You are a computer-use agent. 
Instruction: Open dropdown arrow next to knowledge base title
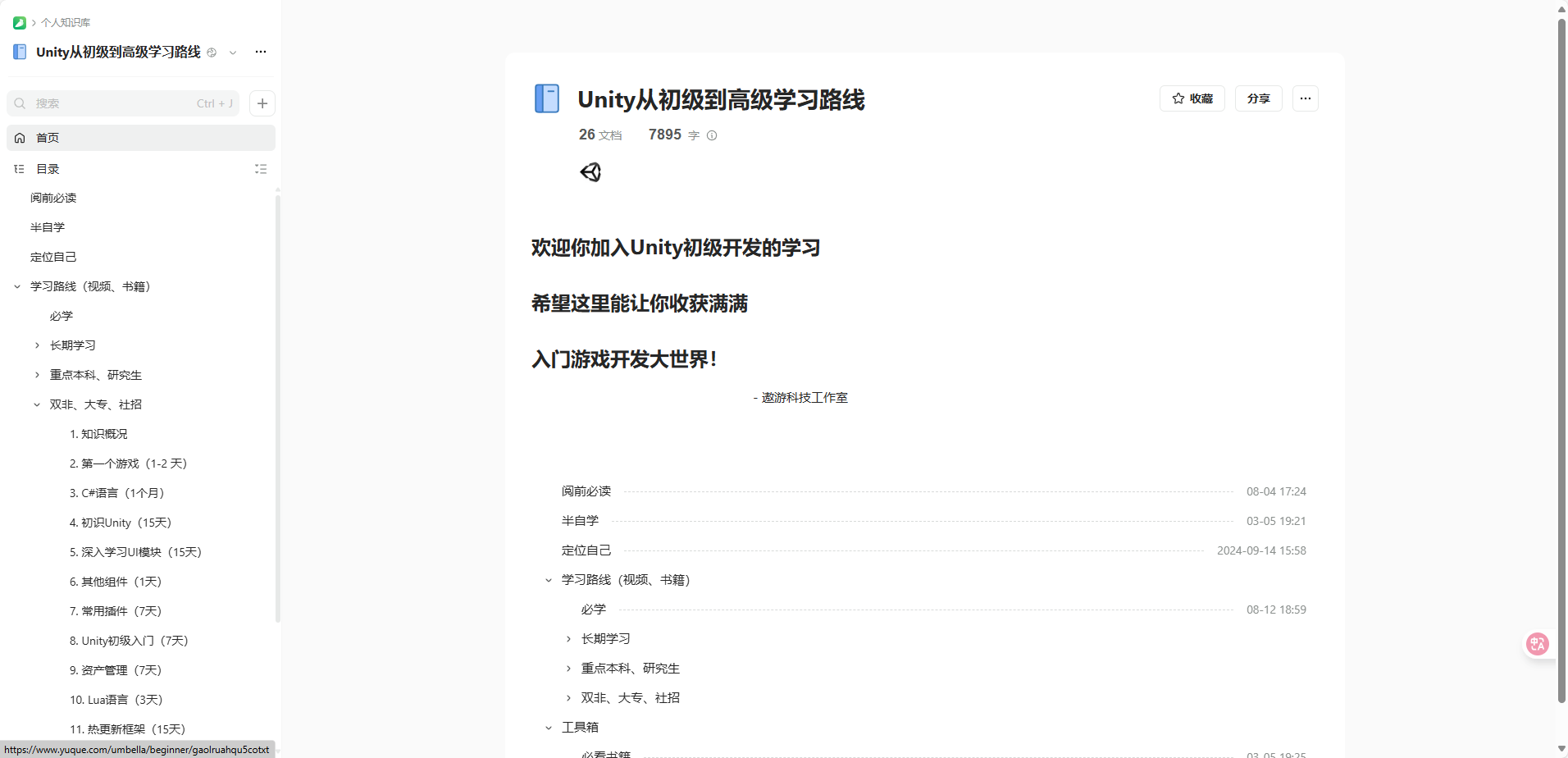233,53
